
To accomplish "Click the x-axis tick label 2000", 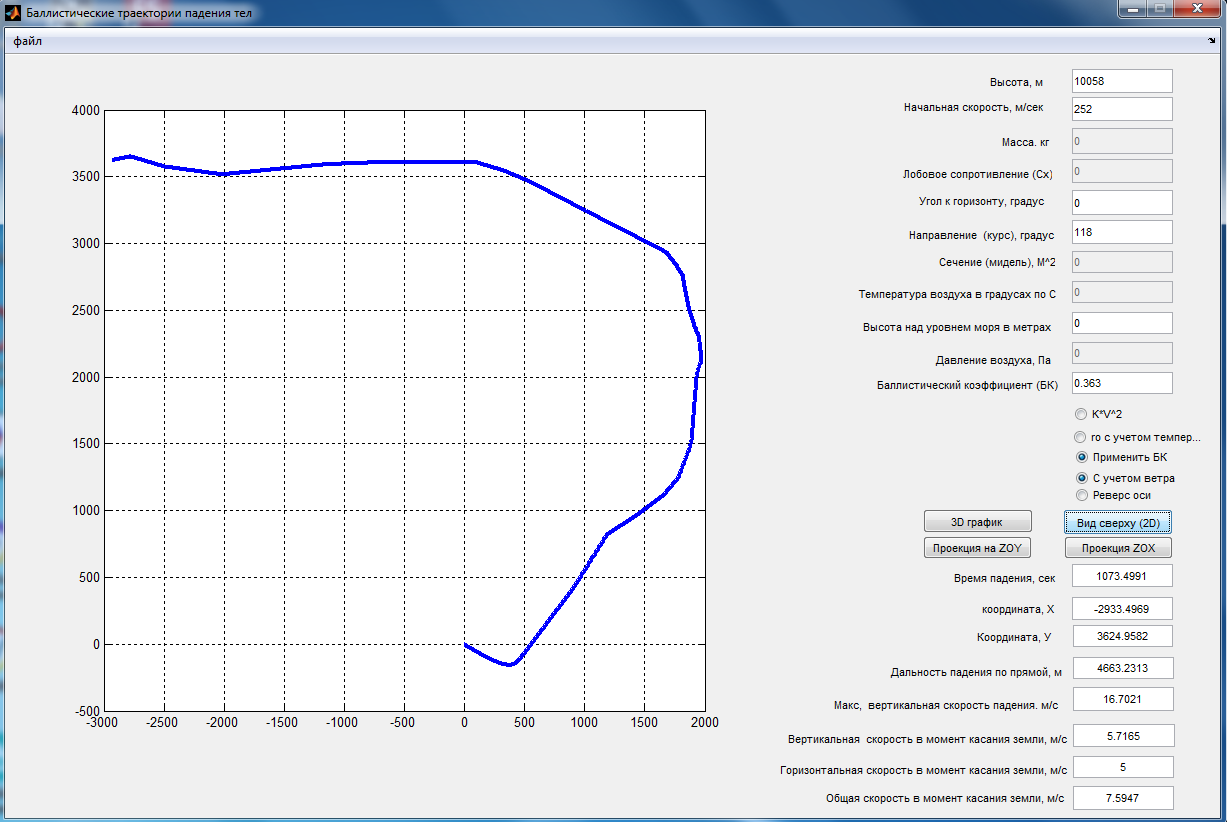I will point(704,722).
